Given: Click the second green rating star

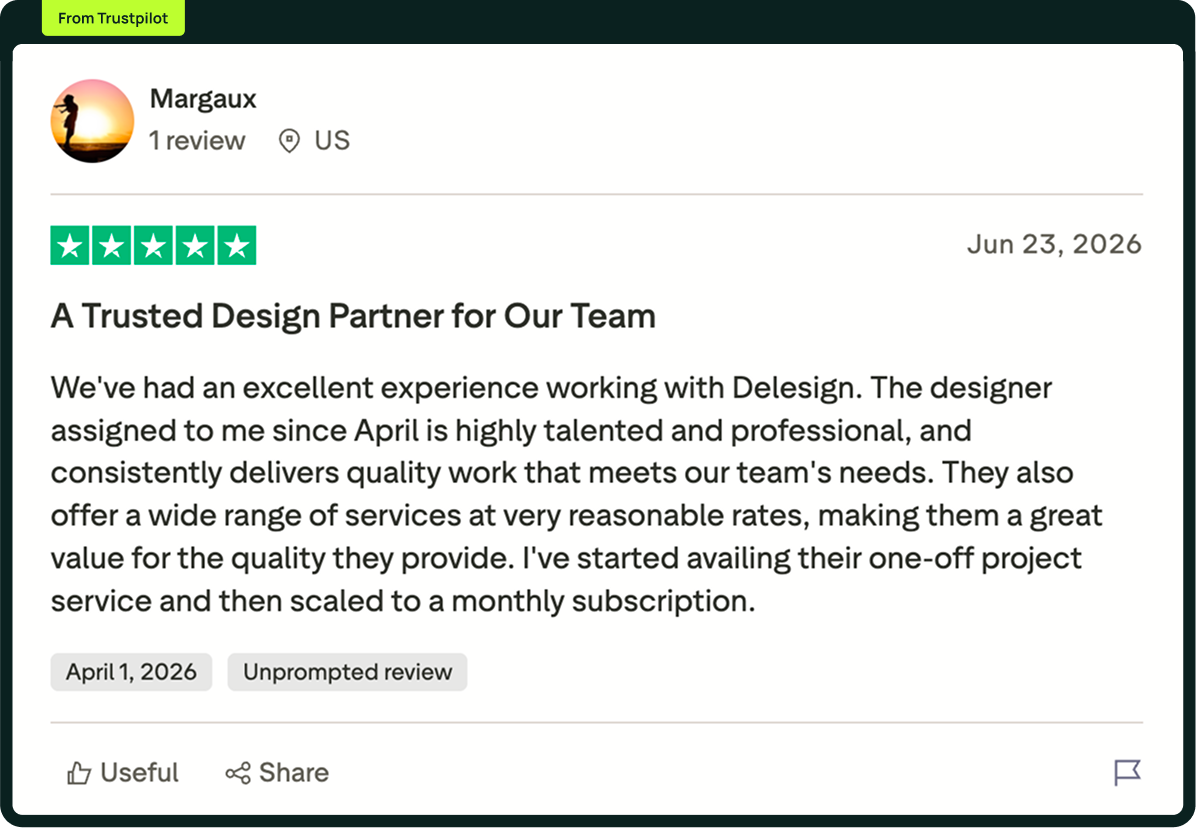Looking at the screenshot, I should tap(111, 246).
